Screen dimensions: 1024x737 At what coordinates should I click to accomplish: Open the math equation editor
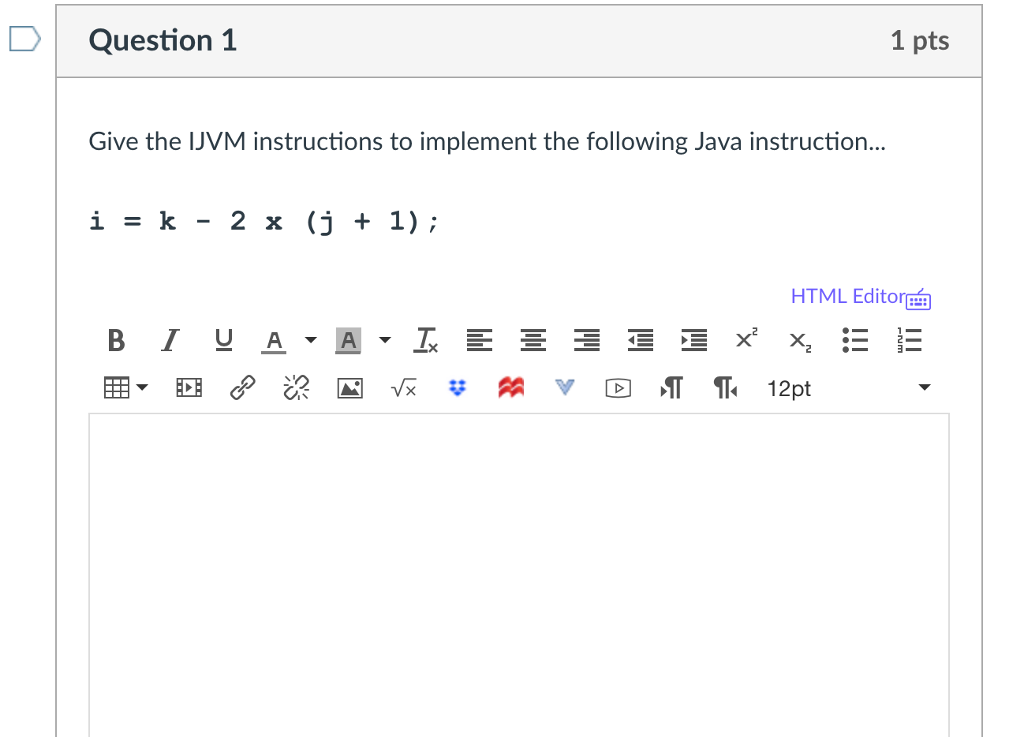[403, 388]
